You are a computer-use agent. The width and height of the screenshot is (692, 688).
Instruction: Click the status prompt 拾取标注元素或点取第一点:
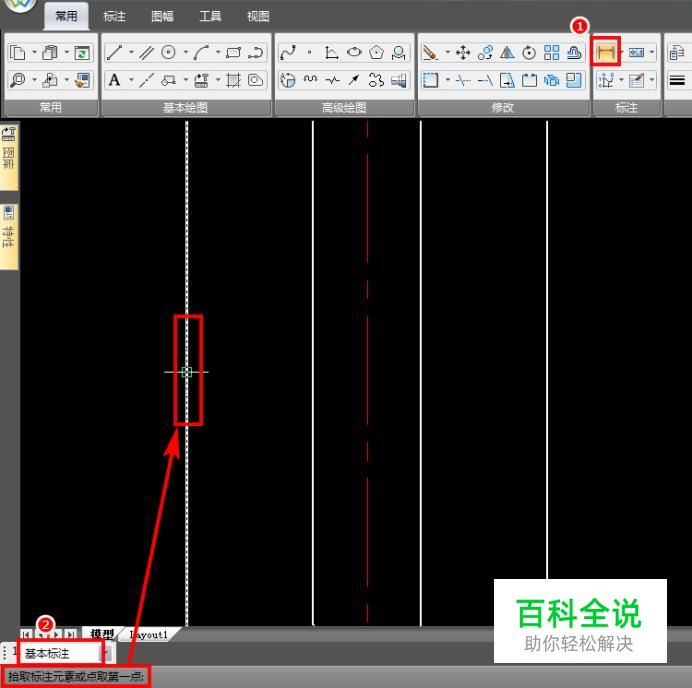(76, 676)
